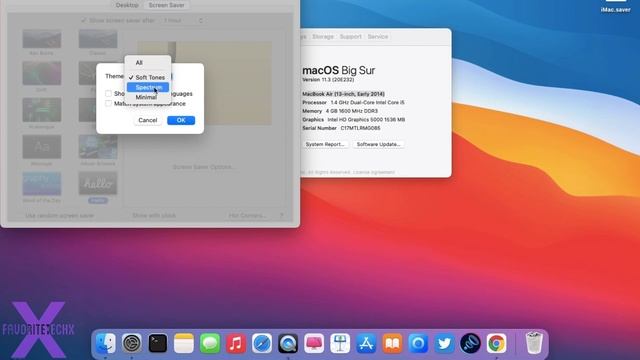Launch Terminal from the dock
640x360 pixels.
158,343
